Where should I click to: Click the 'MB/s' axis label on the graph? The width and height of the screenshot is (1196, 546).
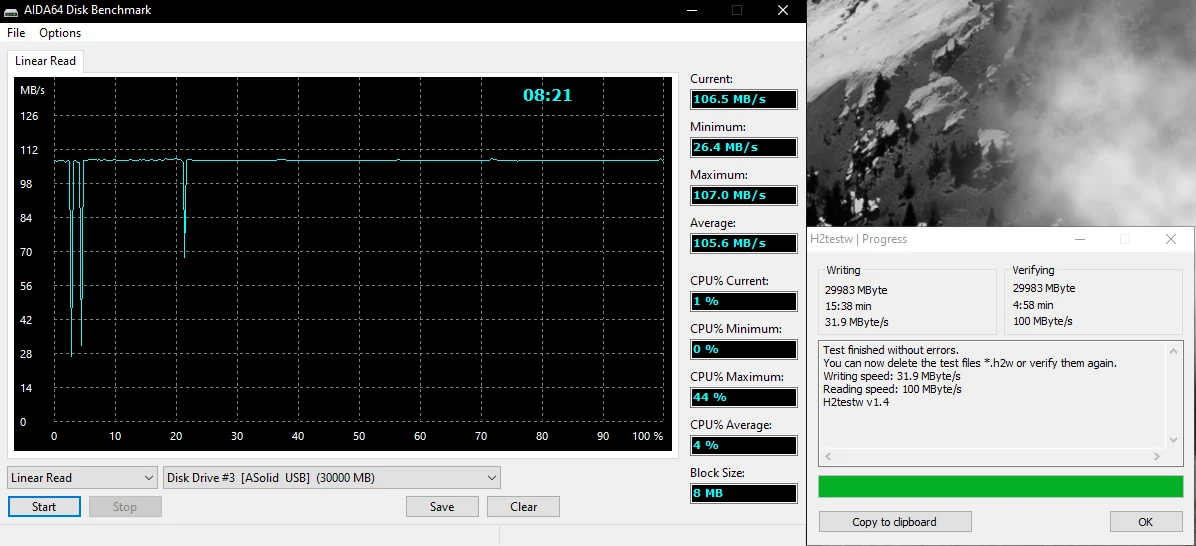point(32,90)
